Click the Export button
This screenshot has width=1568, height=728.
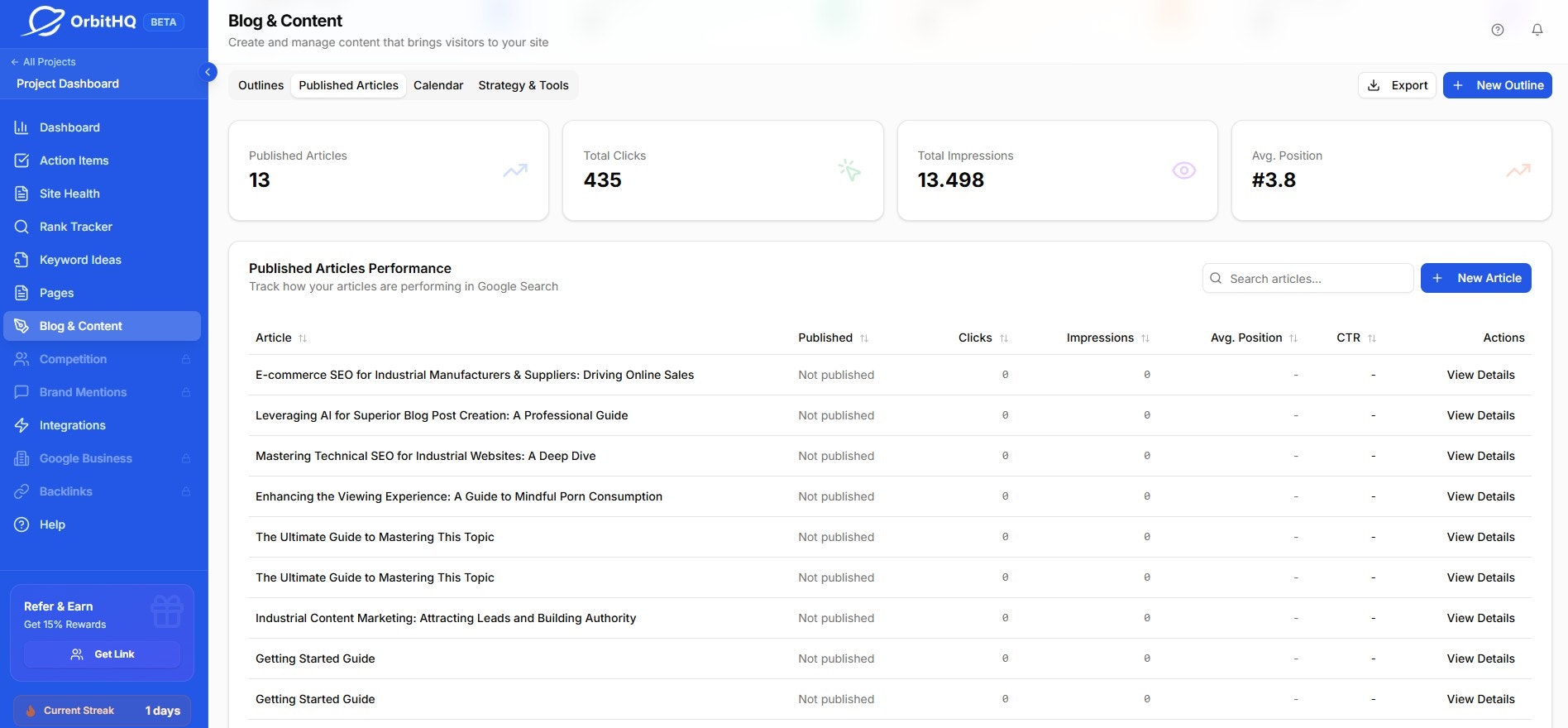[1397, 85]
